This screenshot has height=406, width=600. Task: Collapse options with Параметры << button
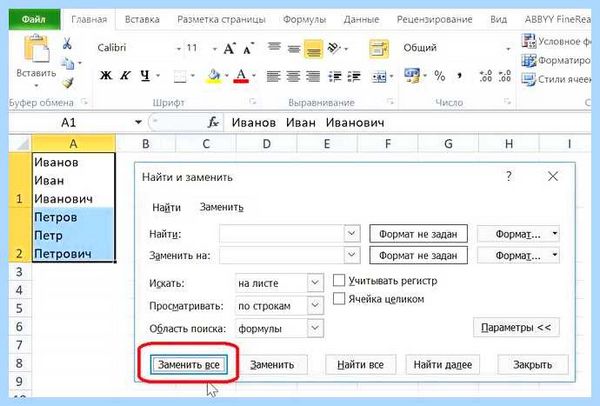point(516,328)
